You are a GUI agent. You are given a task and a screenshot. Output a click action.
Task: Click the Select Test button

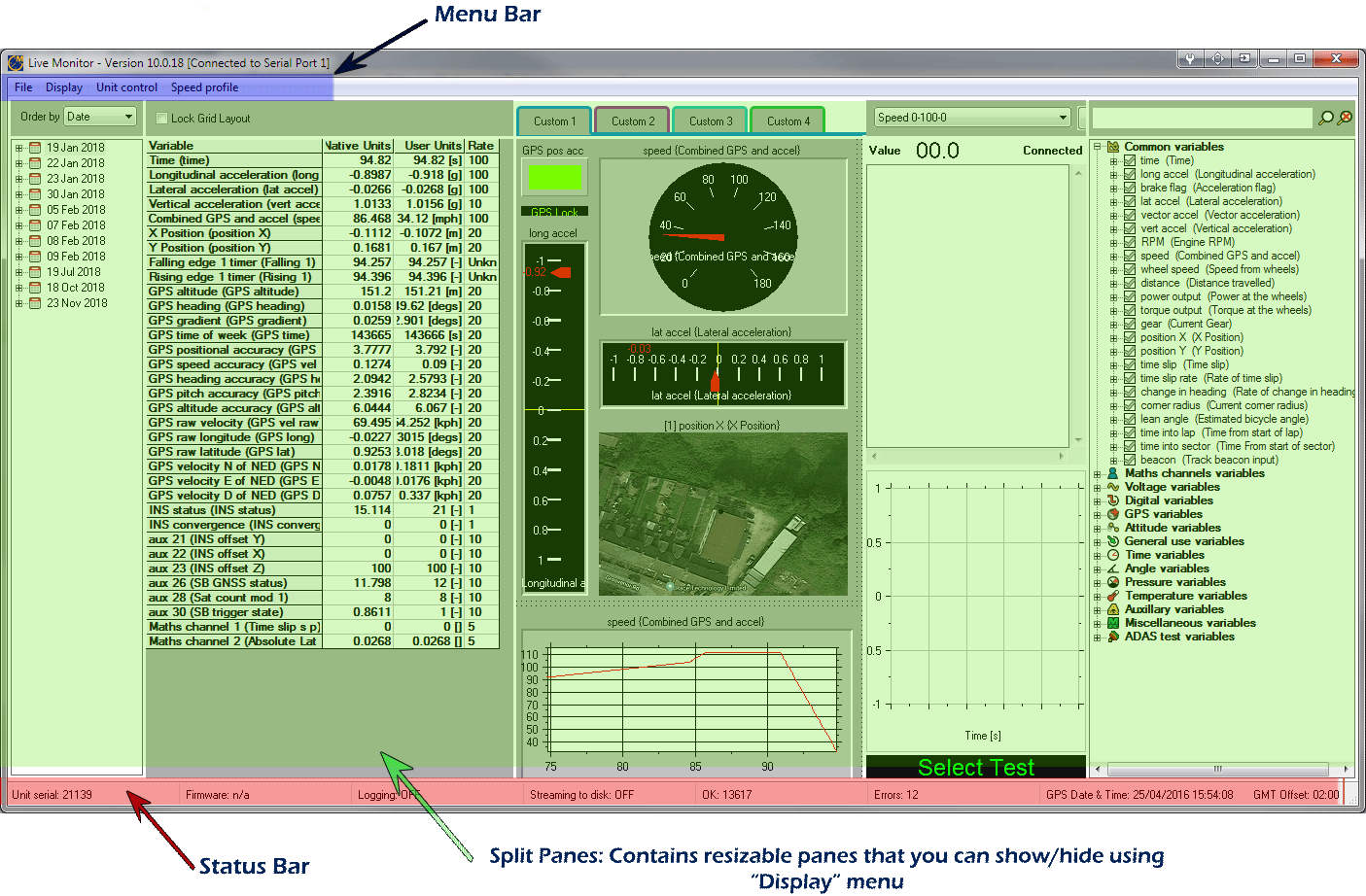coord(975,768)
